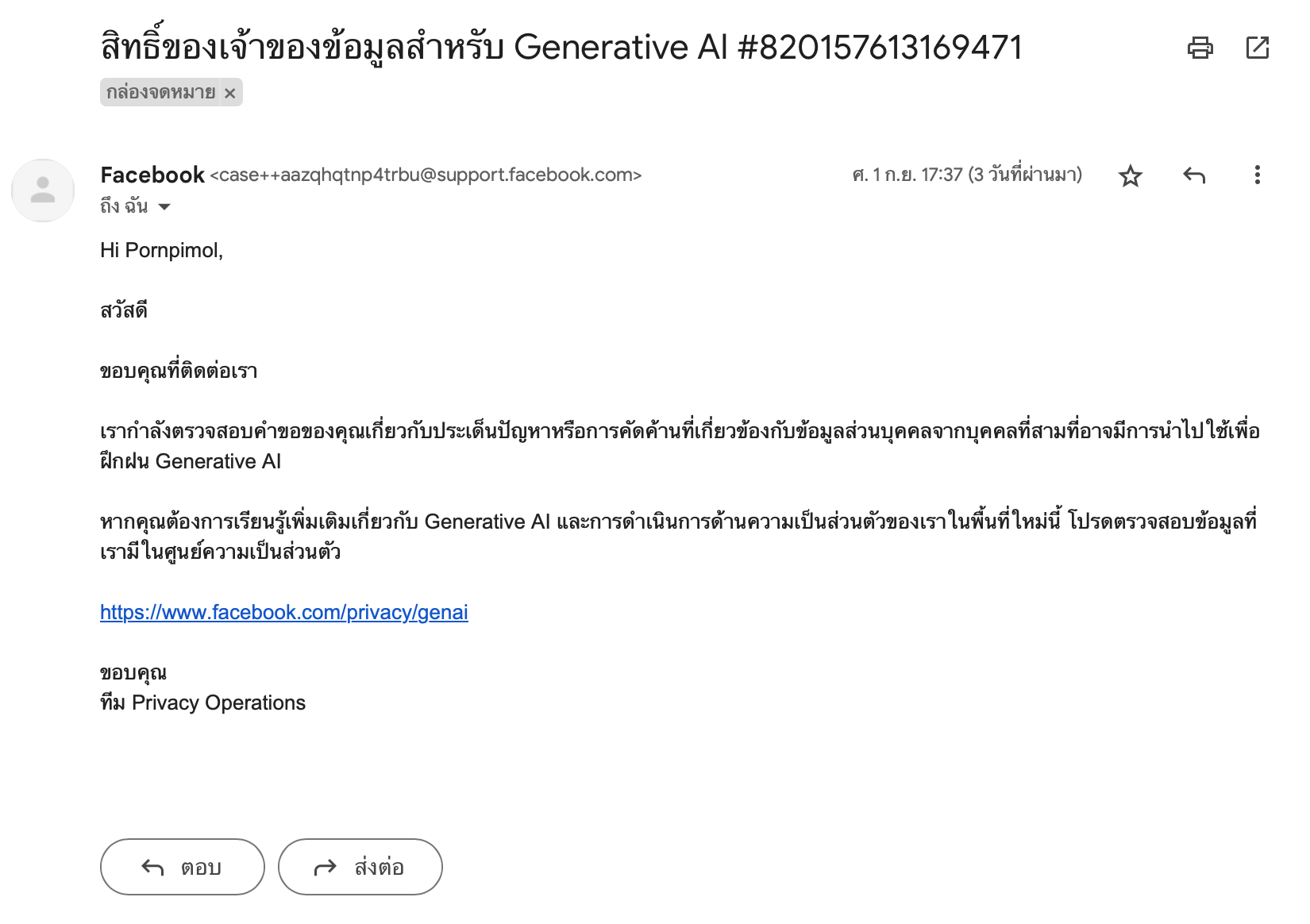Open the email in a new window
This screenshot has width=1310, height=924.
pos(1258,48)
